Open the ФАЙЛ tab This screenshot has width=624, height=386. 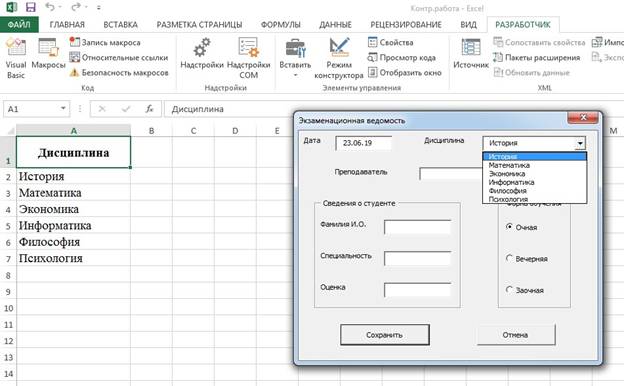point(19,25)
